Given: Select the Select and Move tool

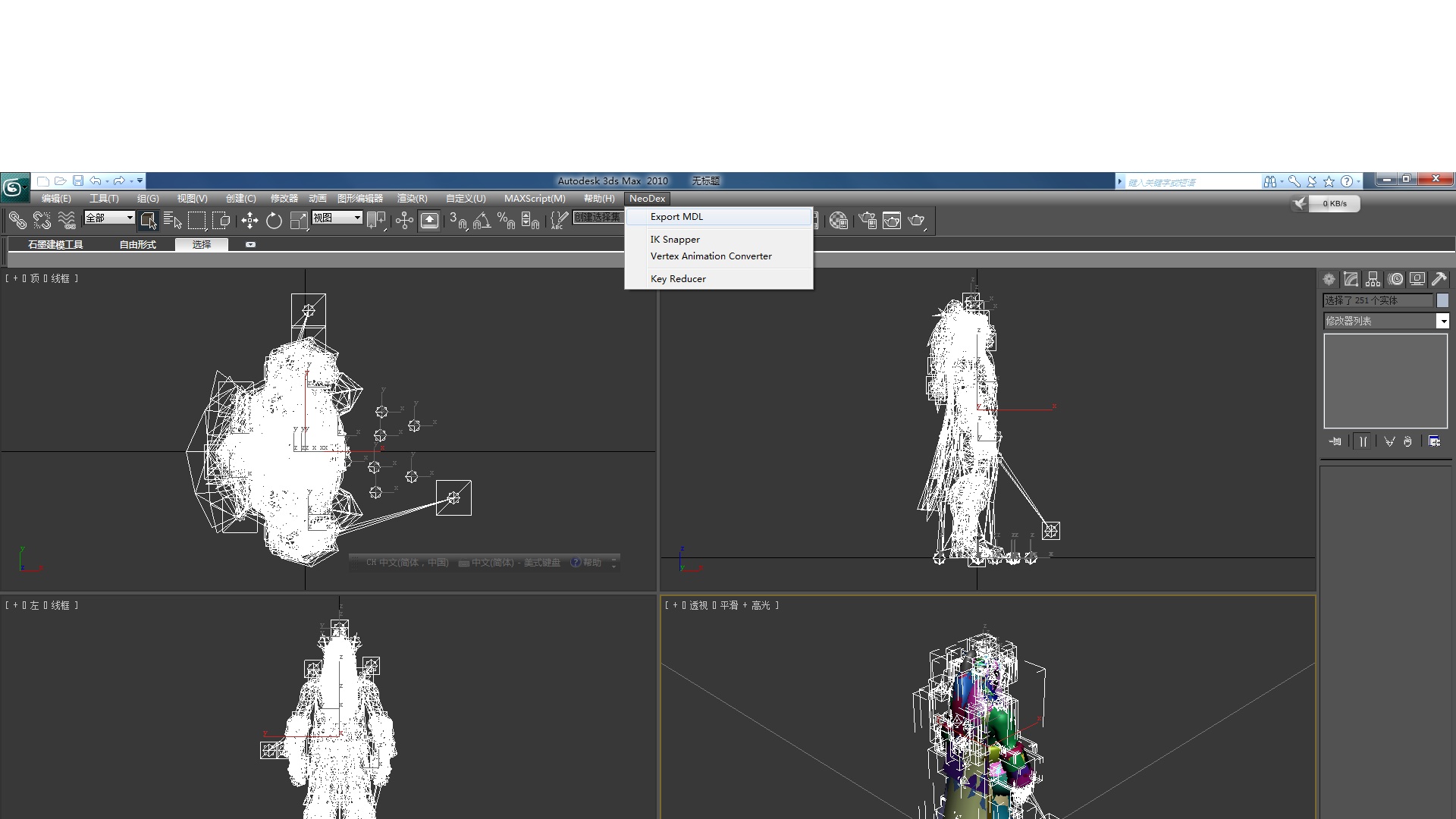Looking at the screenshot, I should coord(249,221).
